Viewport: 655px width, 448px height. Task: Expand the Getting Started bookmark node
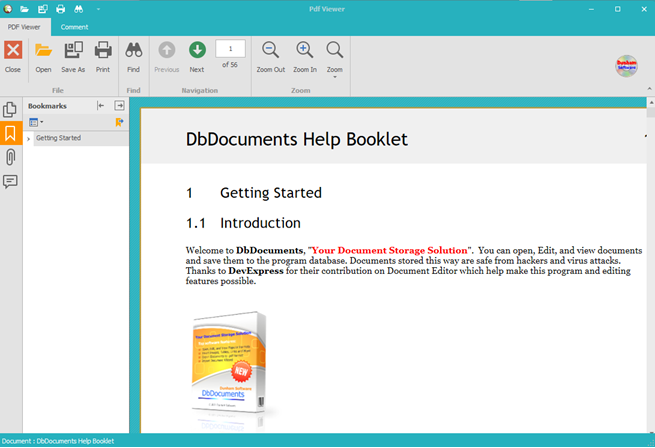tap(28, 139)
